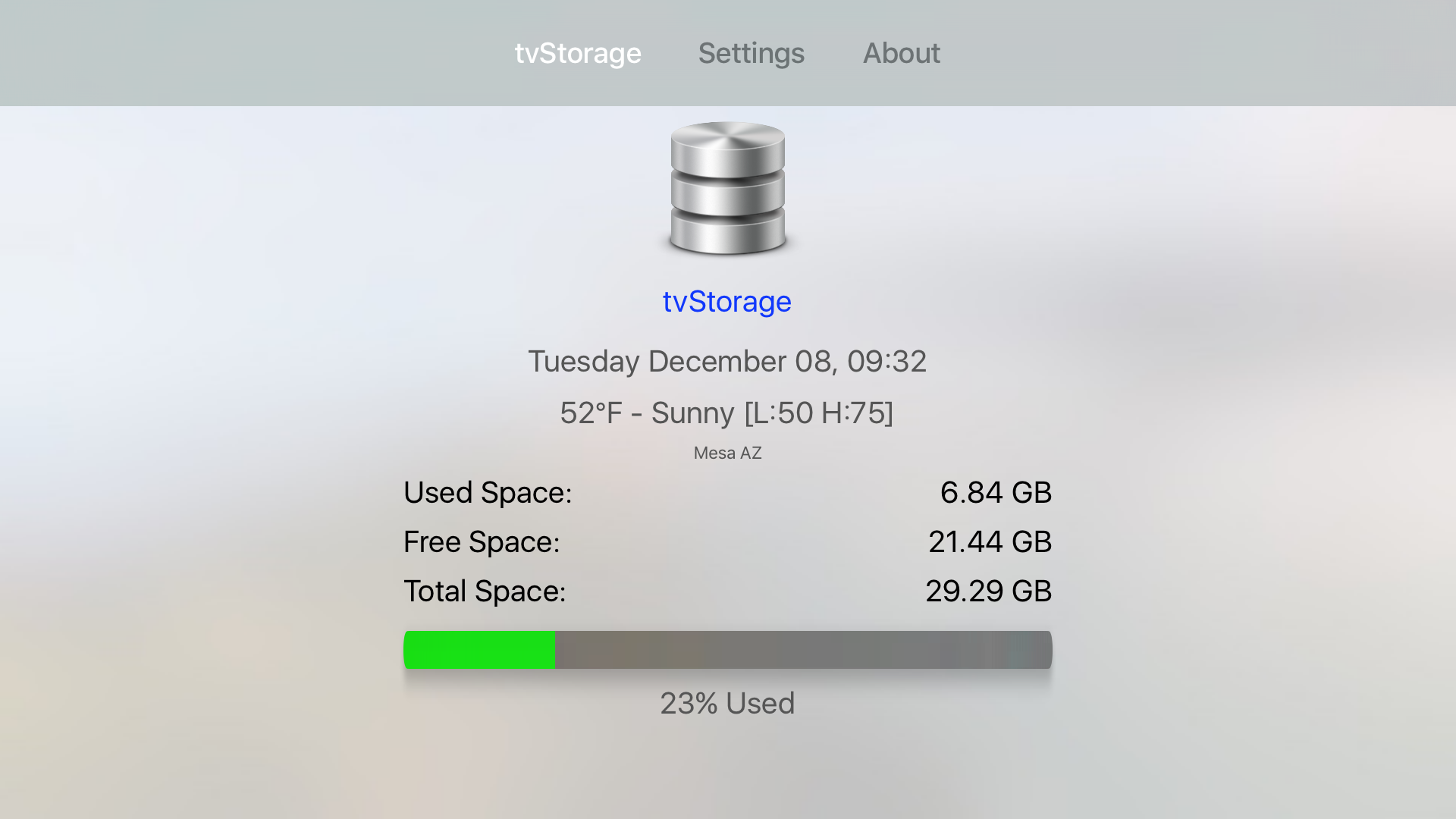
Task: Click the 23% Used caption
Action: click(x=727, y=704)
